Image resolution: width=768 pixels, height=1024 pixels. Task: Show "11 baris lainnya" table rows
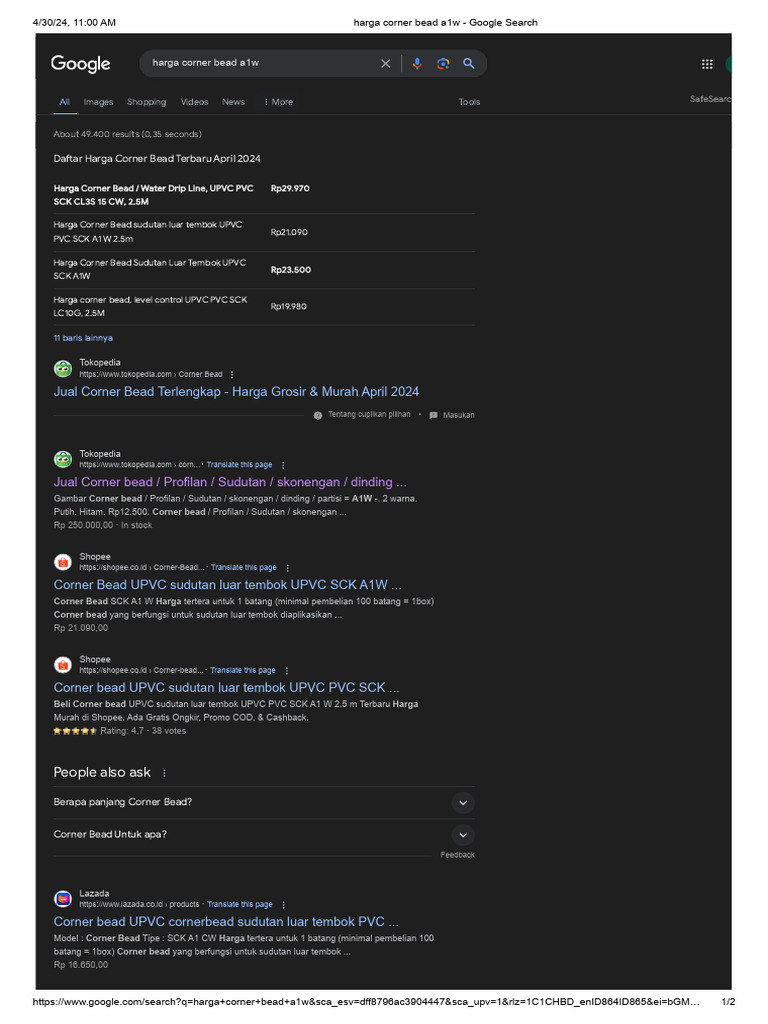click(83, 338)
